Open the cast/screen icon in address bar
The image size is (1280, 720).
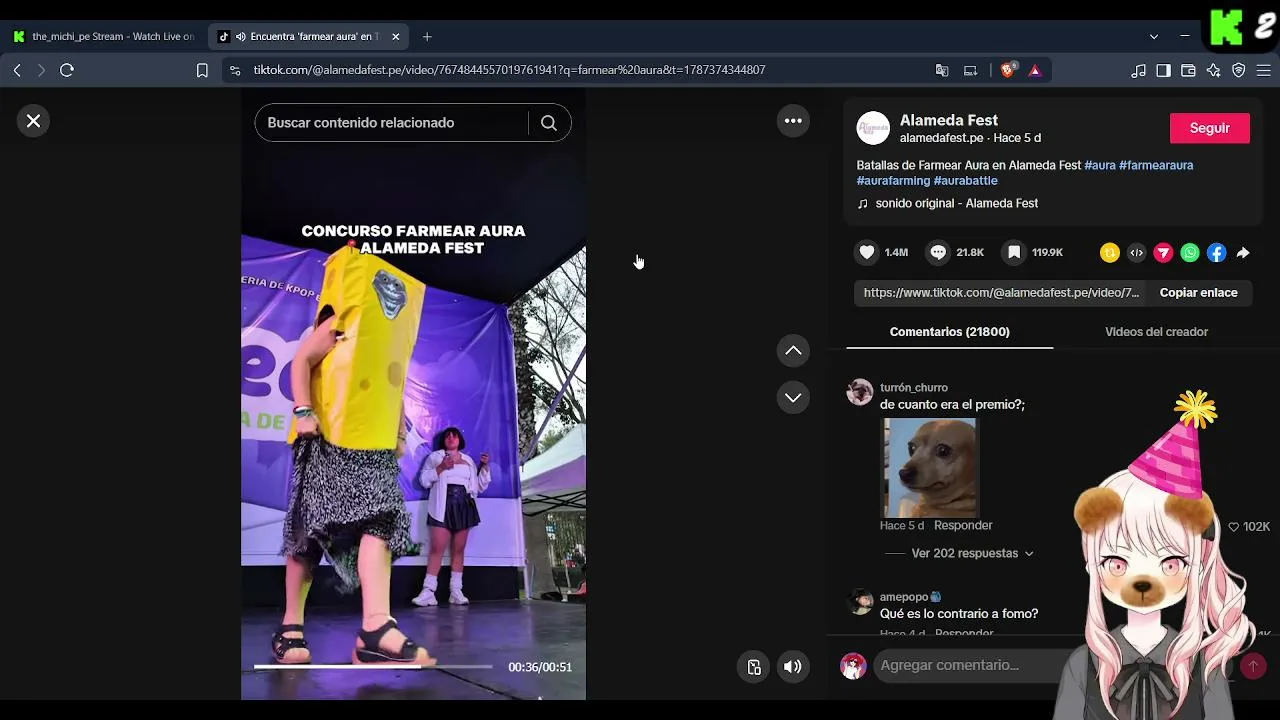click(x=970, y=70)
